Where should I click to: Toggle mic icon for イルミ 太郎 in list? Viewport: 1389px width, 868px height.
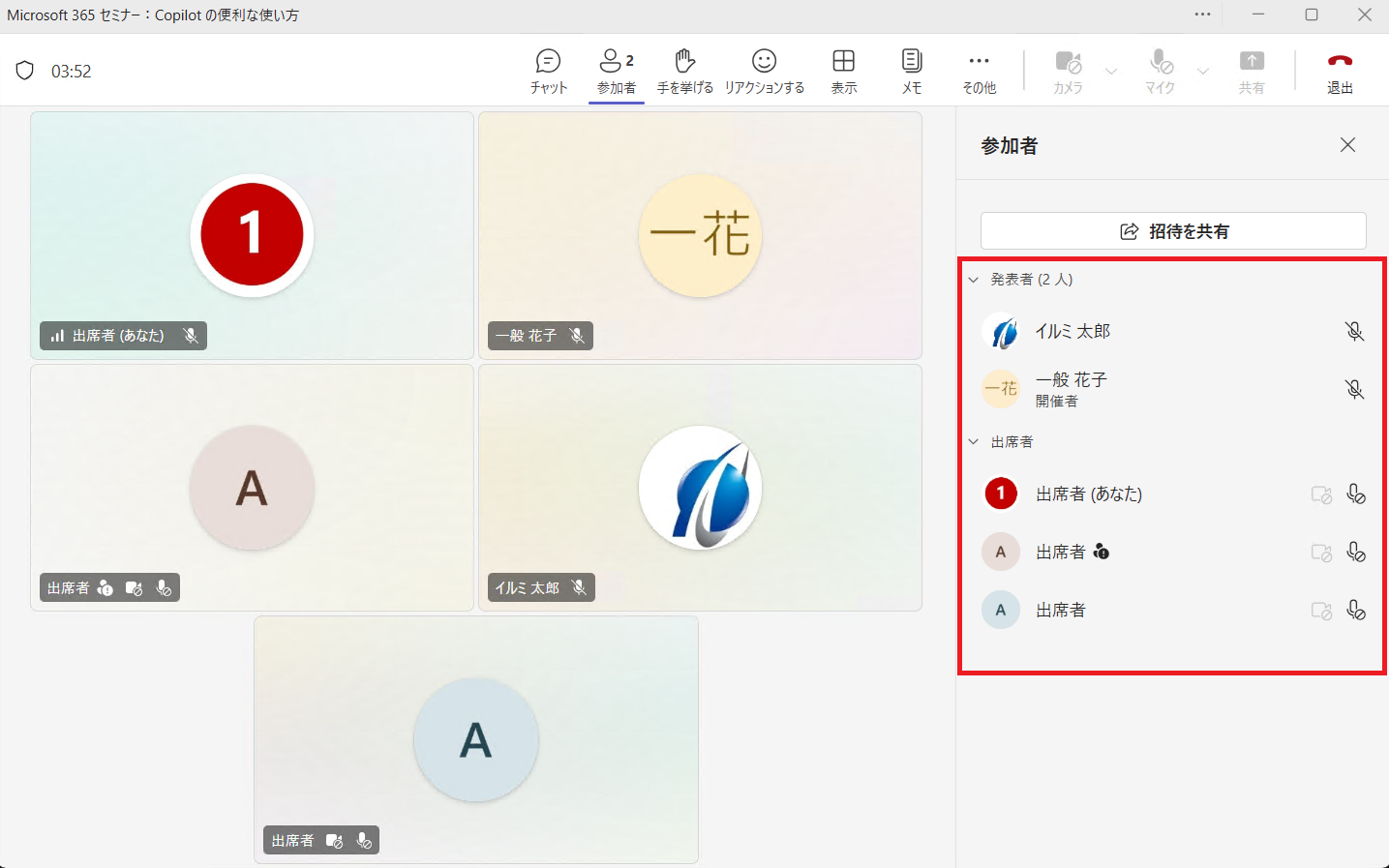point(1354,331)
